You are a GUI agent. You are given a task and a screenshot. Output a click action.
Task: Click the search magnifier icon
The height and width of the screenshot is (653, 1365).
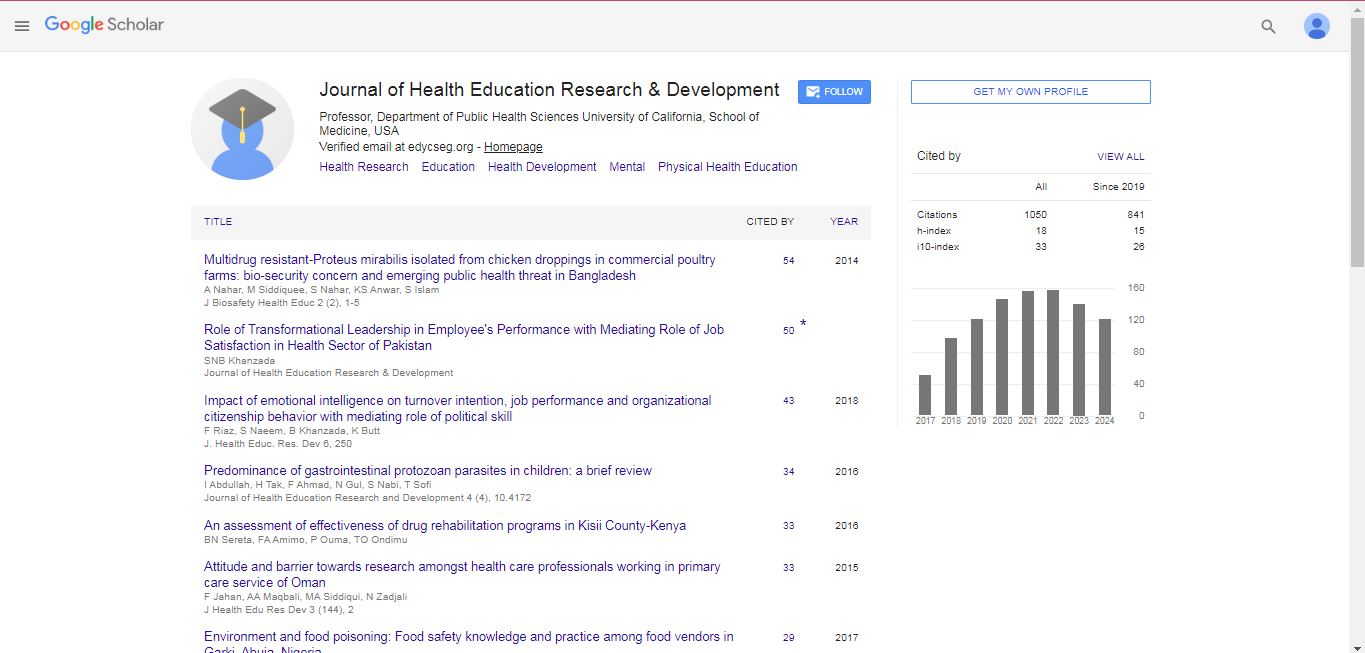click(x=1268, y=27)
